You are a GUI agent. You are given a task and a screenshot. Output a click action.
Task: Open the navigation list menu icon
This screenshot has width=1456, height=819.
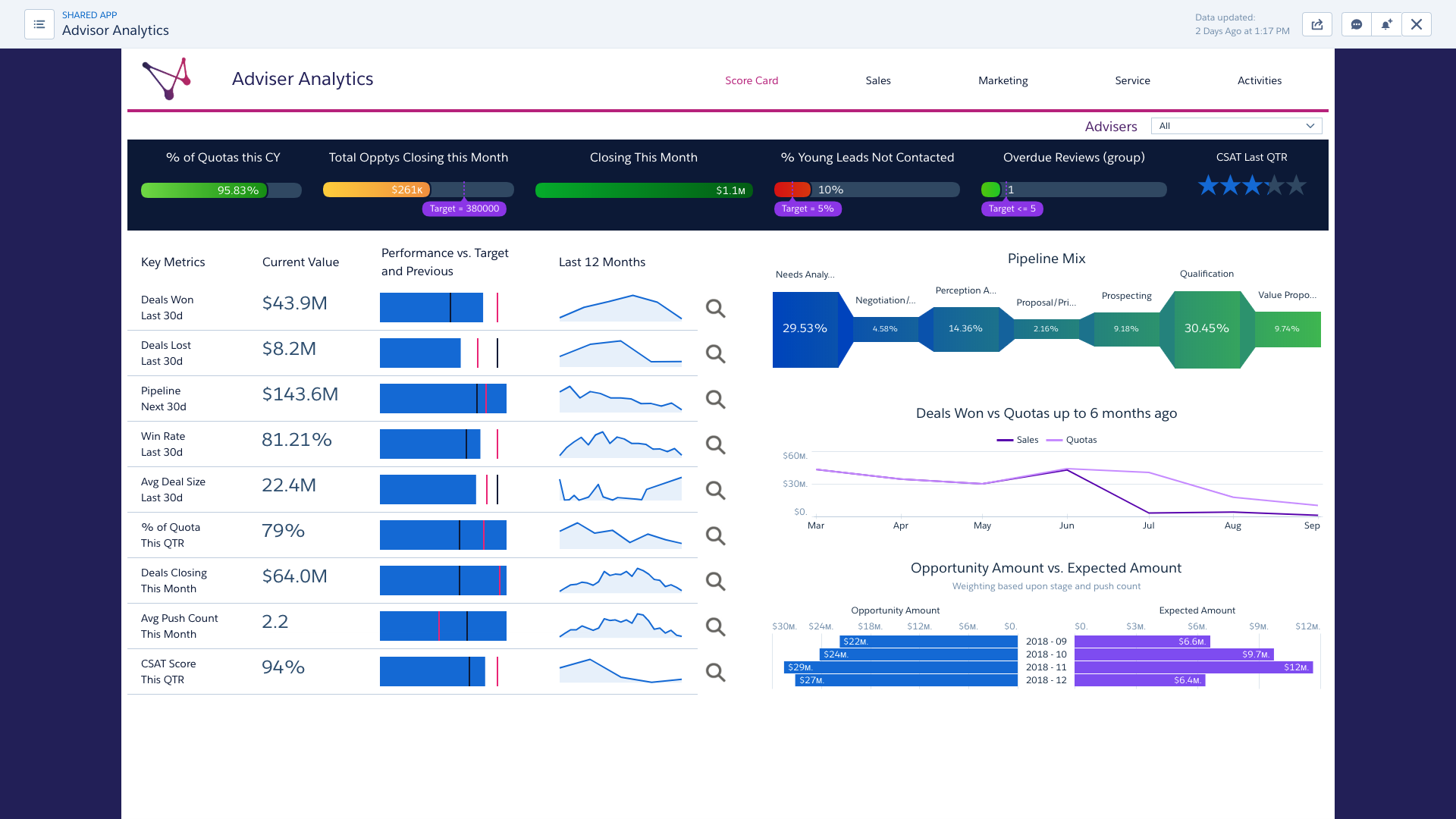coord(39,24)
